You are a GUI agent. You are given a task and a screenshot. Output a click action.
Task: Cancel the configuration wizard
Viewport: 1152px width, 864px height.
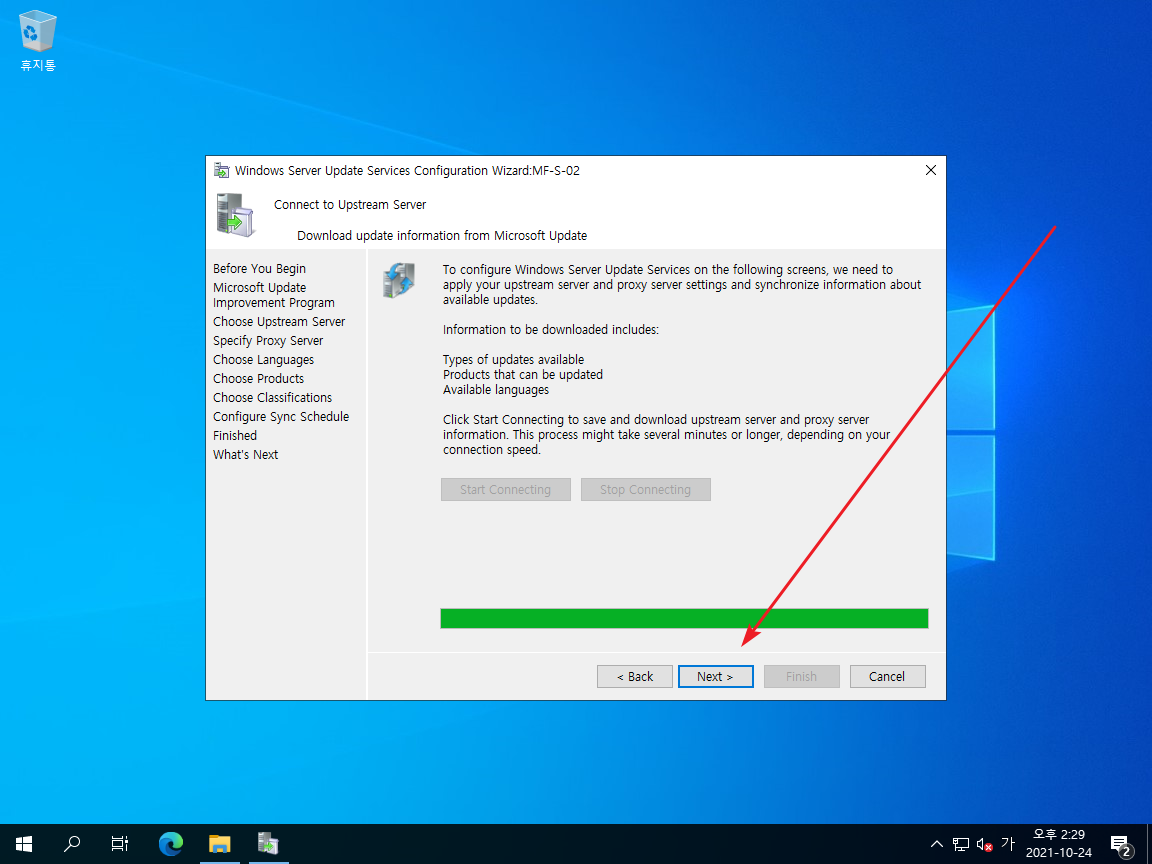[x=888, y=677]
